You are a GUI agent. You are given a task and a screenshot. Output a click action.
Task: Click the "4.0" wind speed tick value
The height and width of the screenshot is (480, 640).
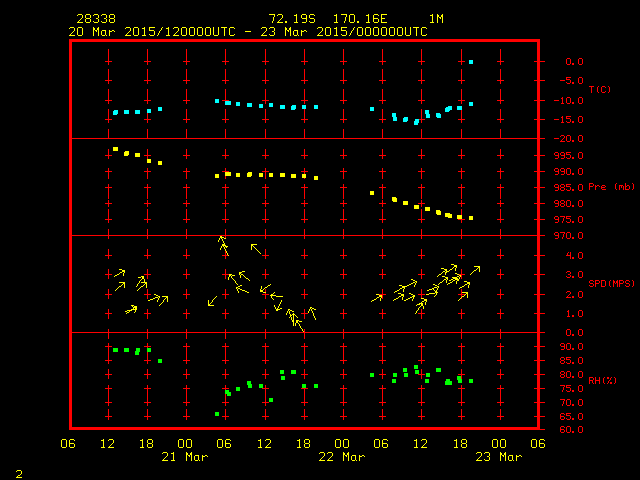pyautogui.click(x=574, y=256)
